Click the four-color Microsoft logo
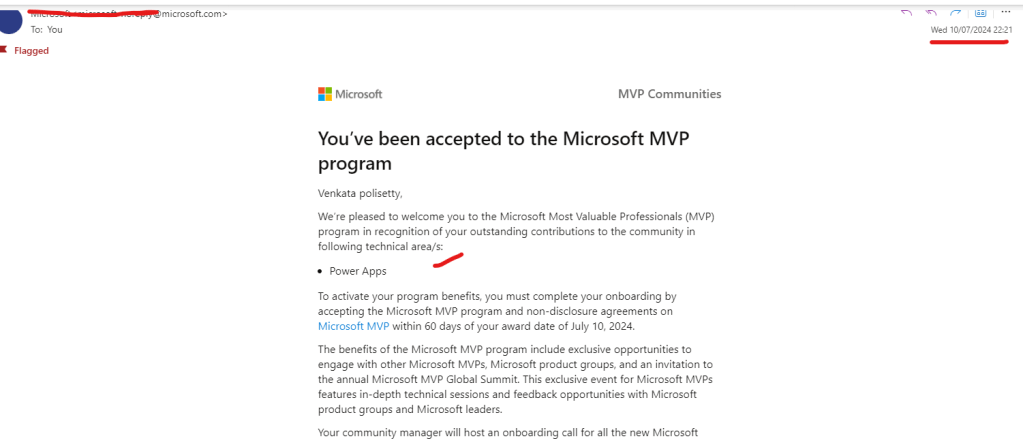Viewport: 1023px width, 443px height. tap(324, 94)
